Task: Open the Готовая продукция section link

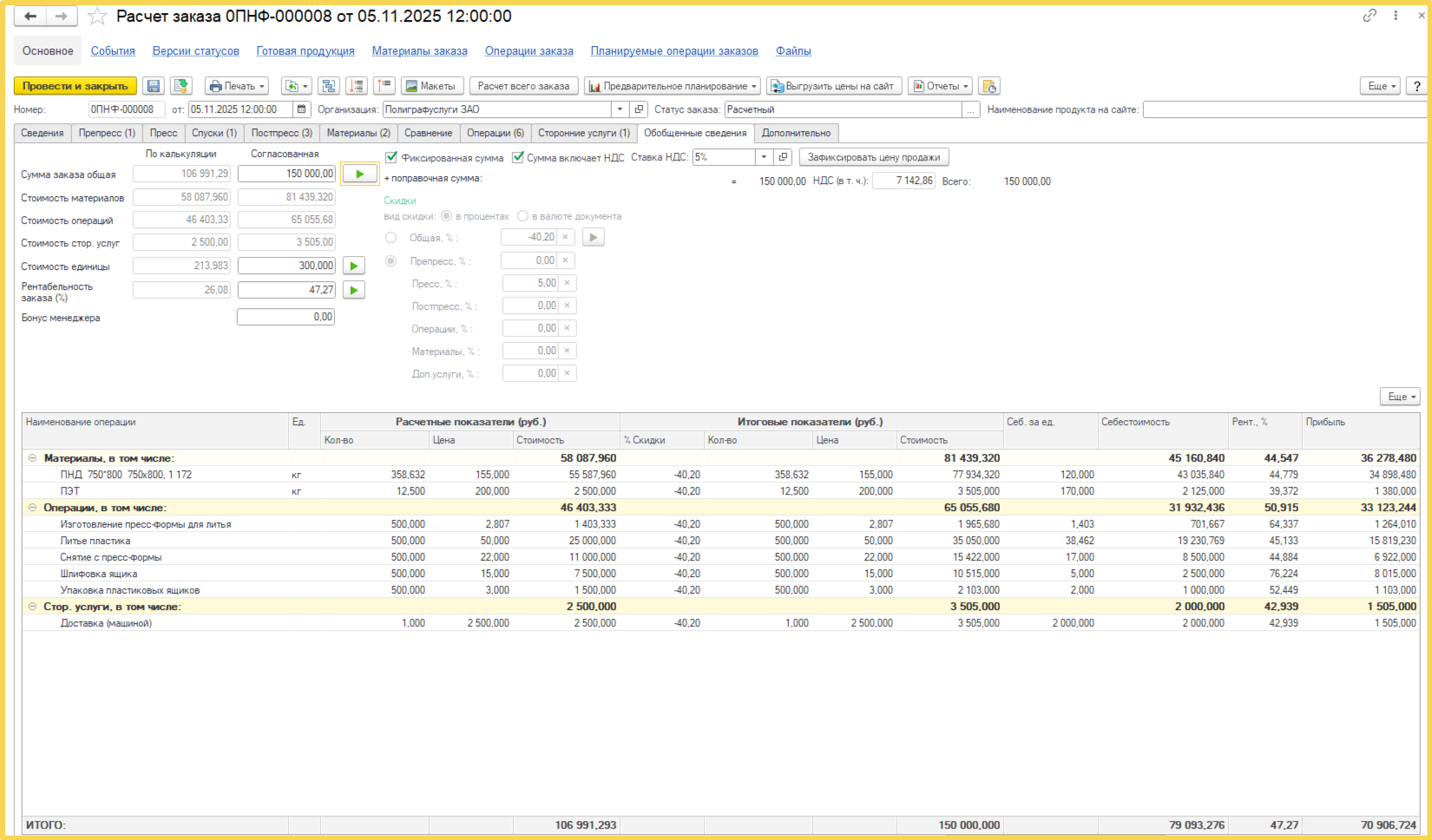Action: pos(305,51)
